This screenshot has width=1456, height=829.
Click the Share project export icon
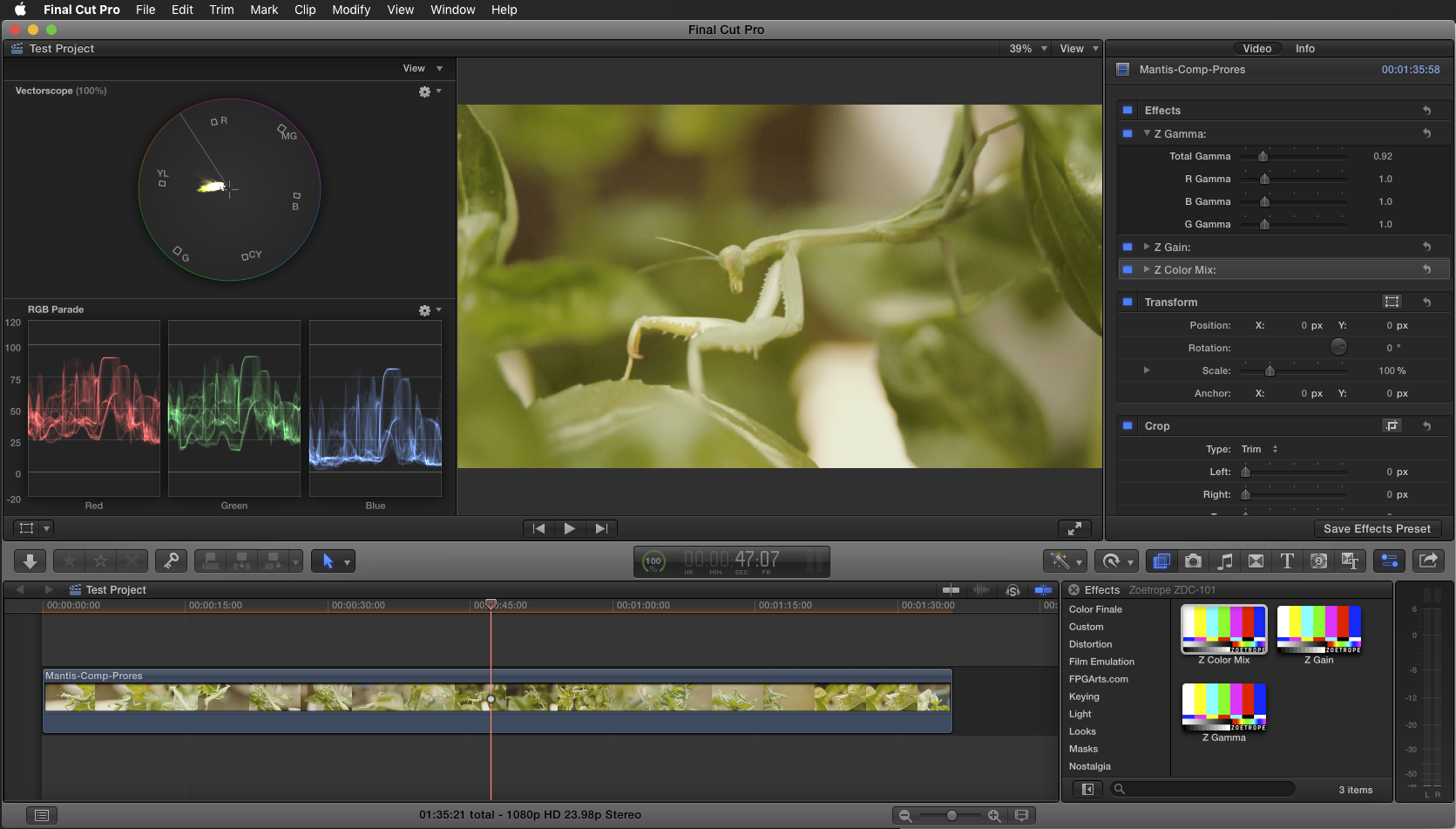[x=1428, y=561]
